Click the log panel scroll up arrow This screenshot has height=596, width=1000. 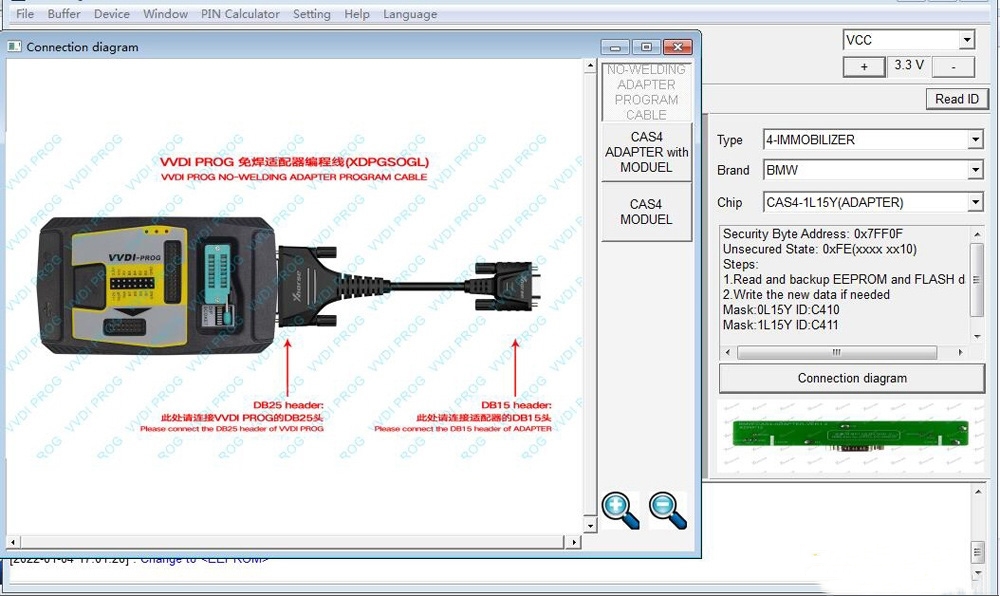[978, 491]
